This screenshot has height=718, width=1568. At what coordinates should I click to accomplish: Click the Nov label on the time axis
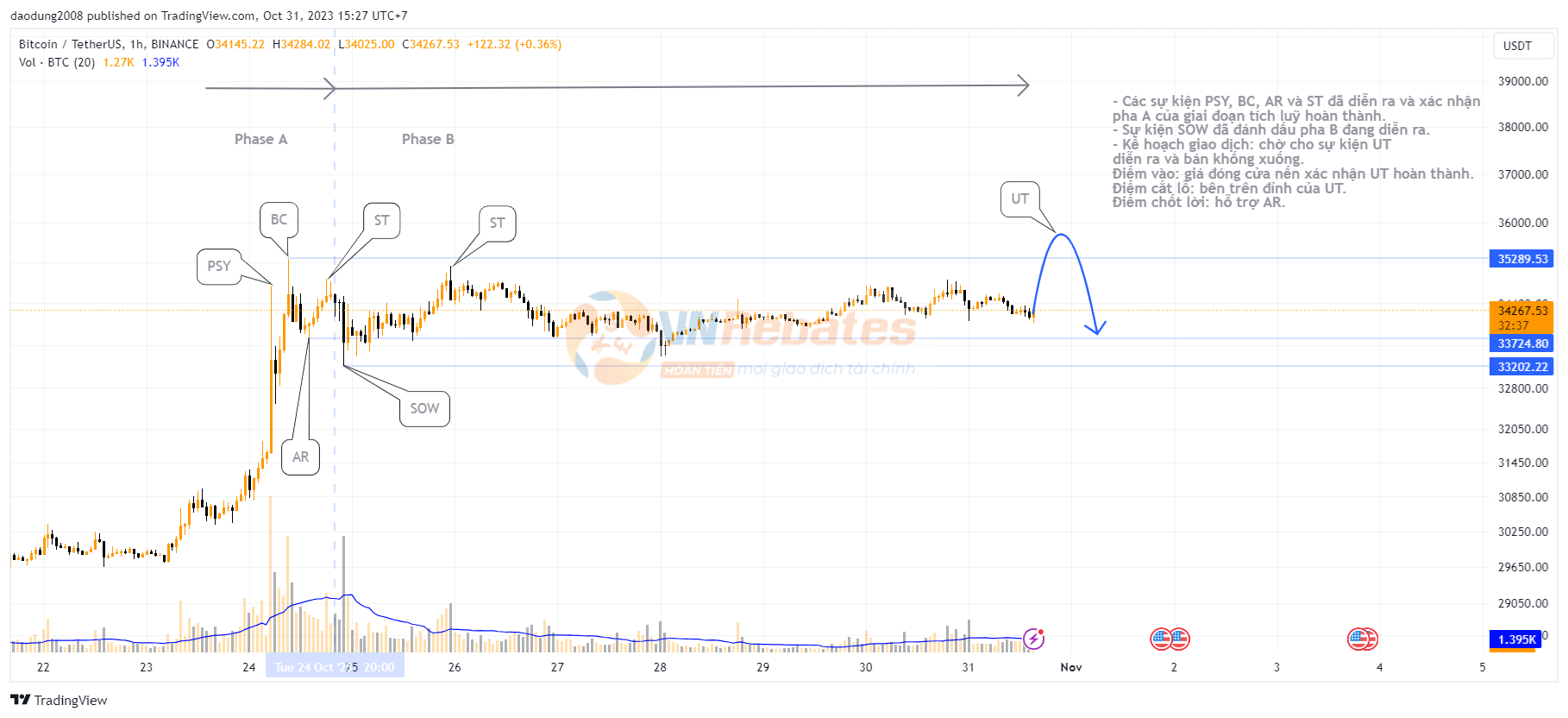1071,667
